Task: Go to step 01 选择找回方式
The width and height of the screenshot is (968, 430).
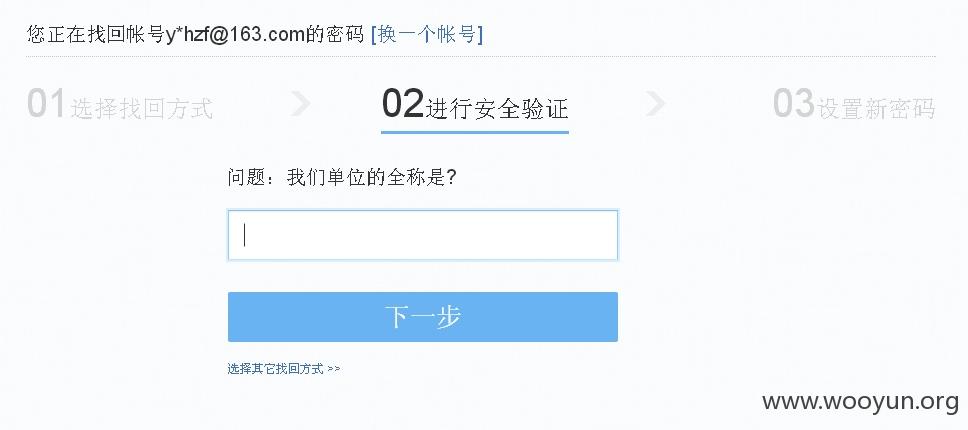Action: click(x=120, y=104)
